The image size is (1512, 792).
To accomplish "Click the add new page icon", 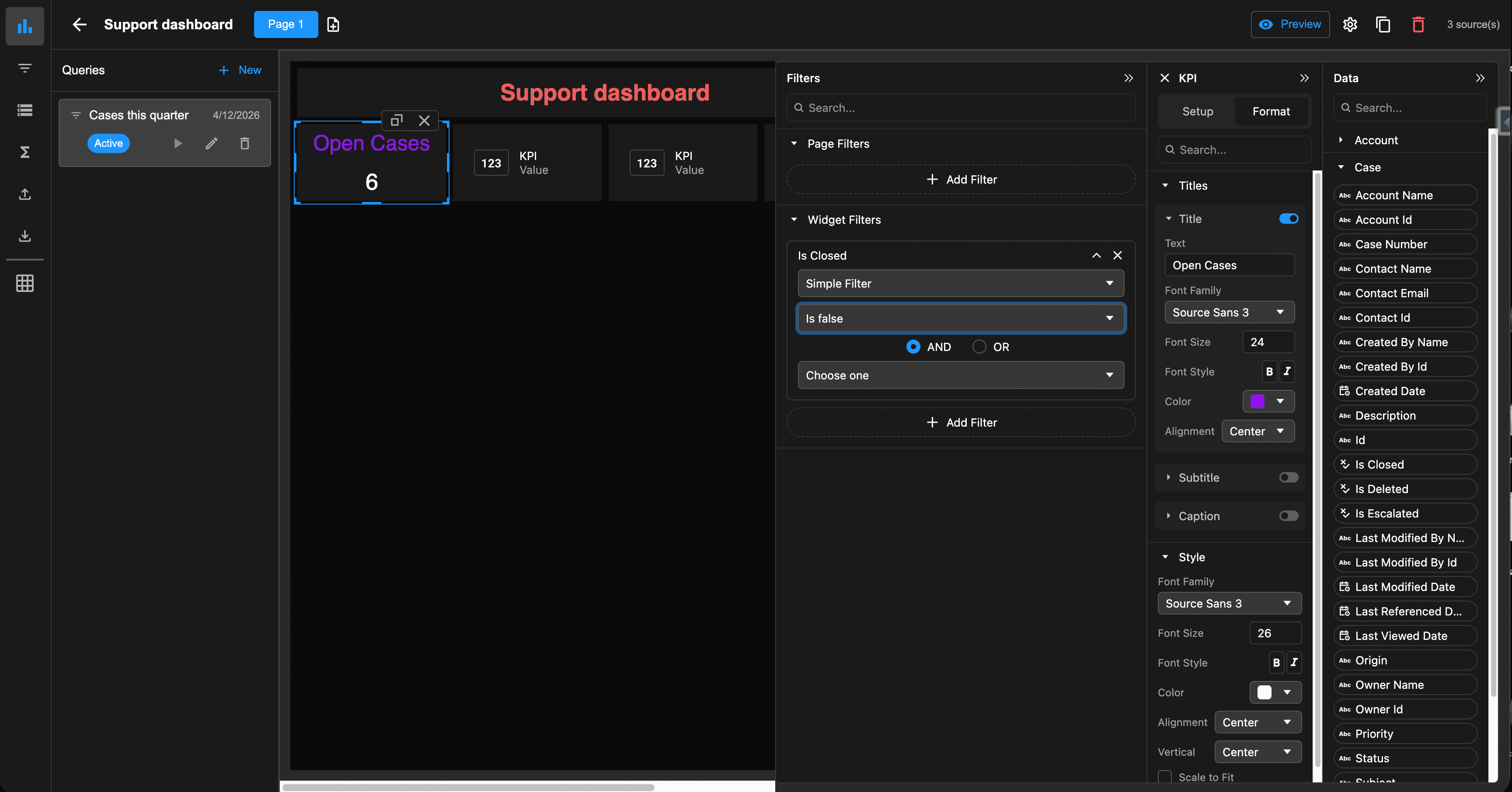I will (x=333, y=24).
